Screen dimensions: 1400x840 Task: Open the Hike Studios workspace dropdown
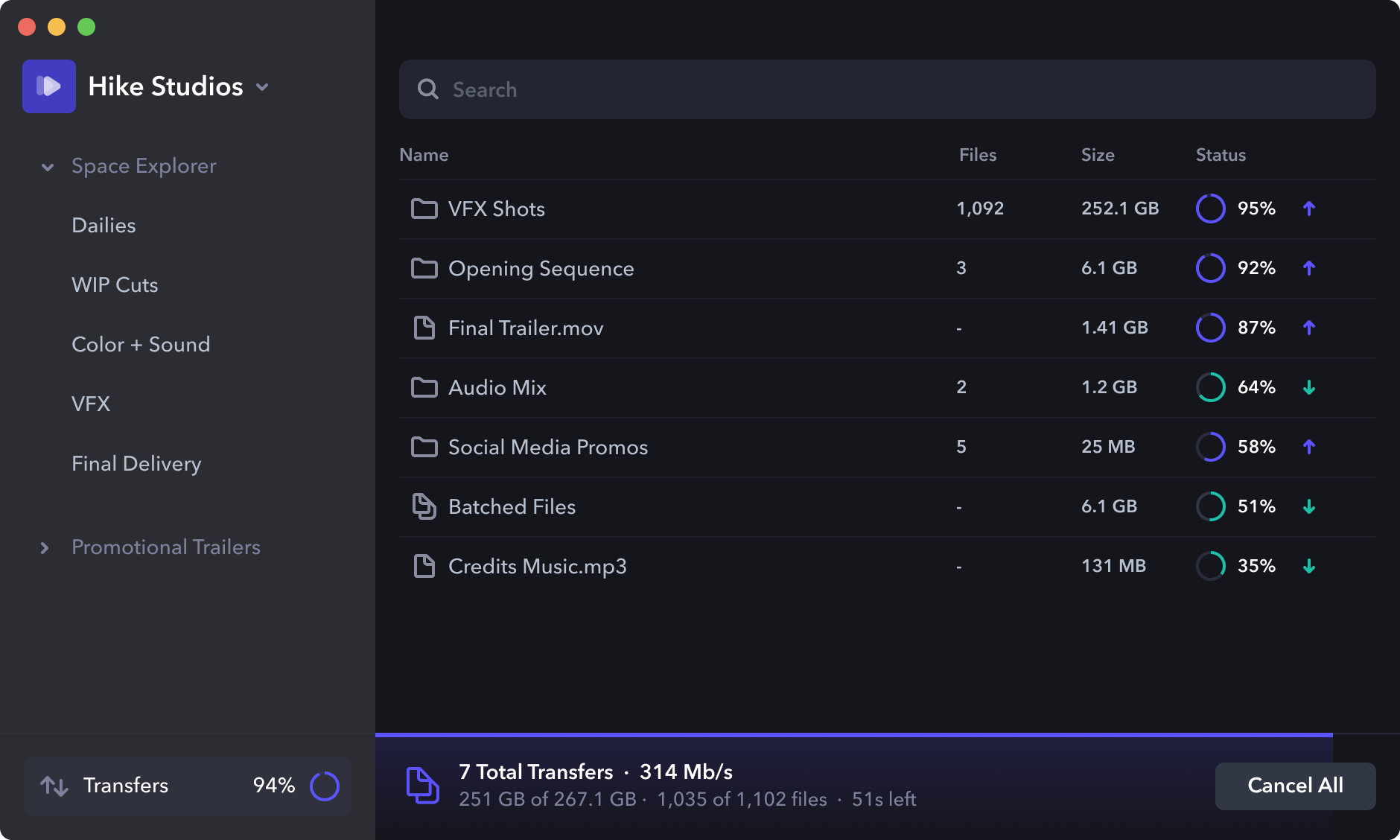point(262,87)
